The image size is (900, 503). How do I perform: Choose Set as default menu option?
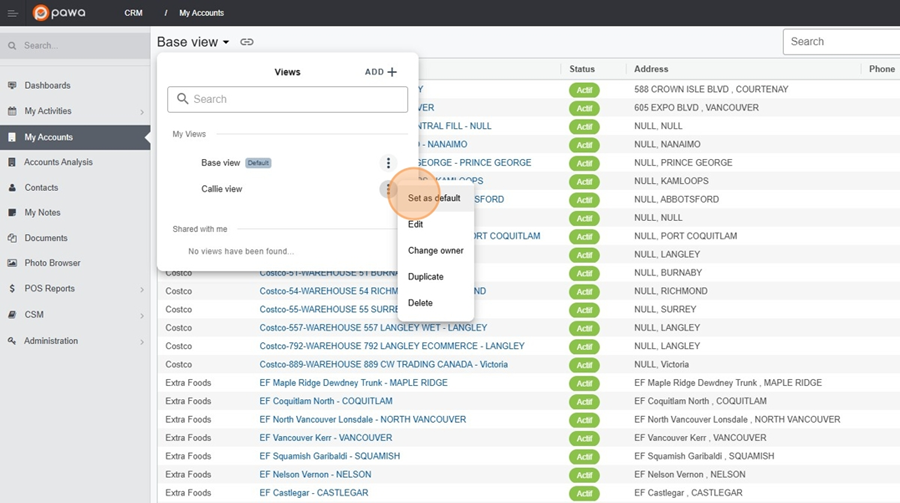[x=435, y=198]
